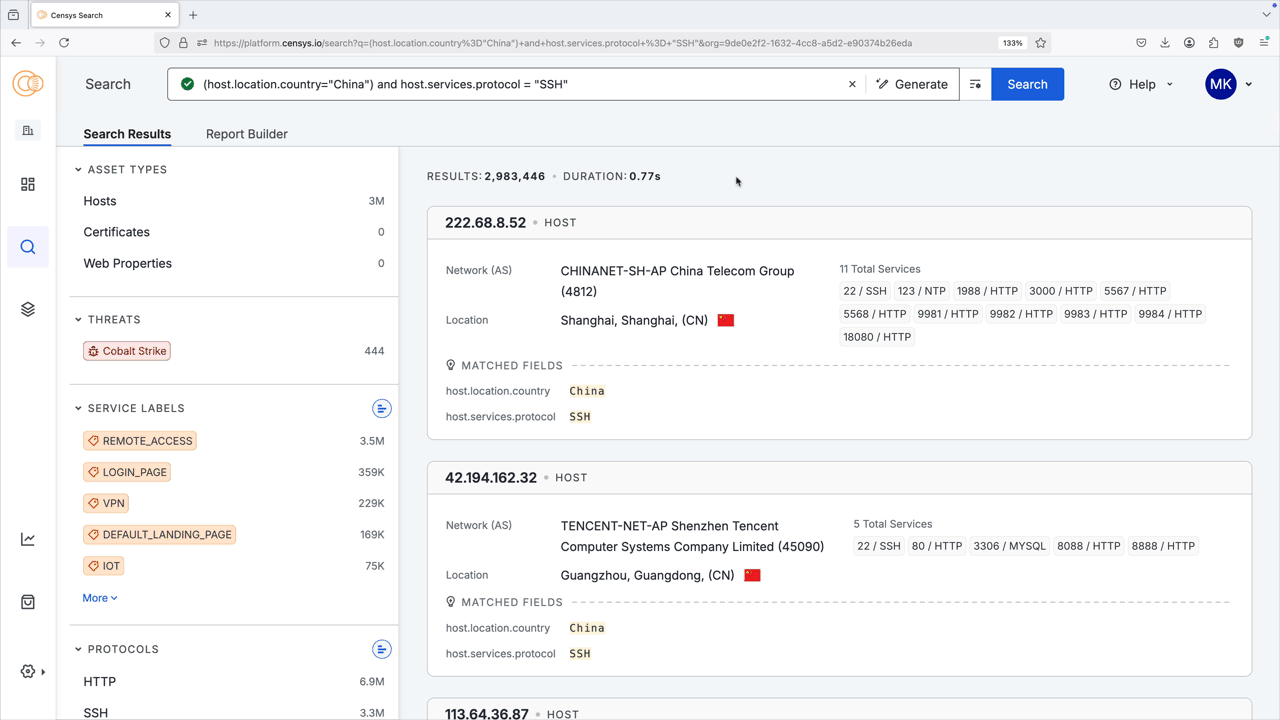
Task: Collapse the Threats section
Action: click(x=78, y=320)
